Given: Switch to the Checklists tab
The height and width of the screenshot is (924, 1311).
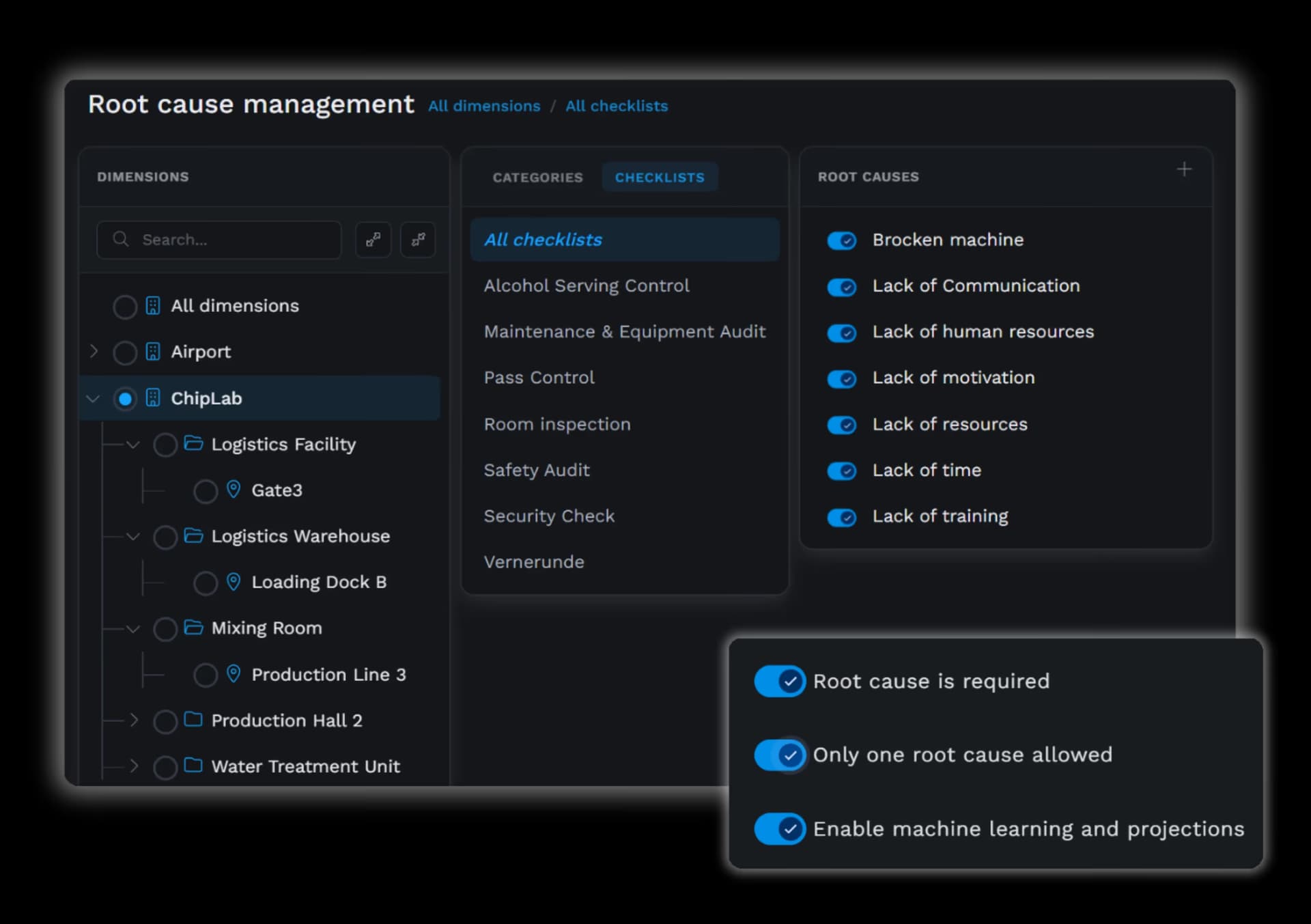Looking at the screenshot, I should click(660, 178).
